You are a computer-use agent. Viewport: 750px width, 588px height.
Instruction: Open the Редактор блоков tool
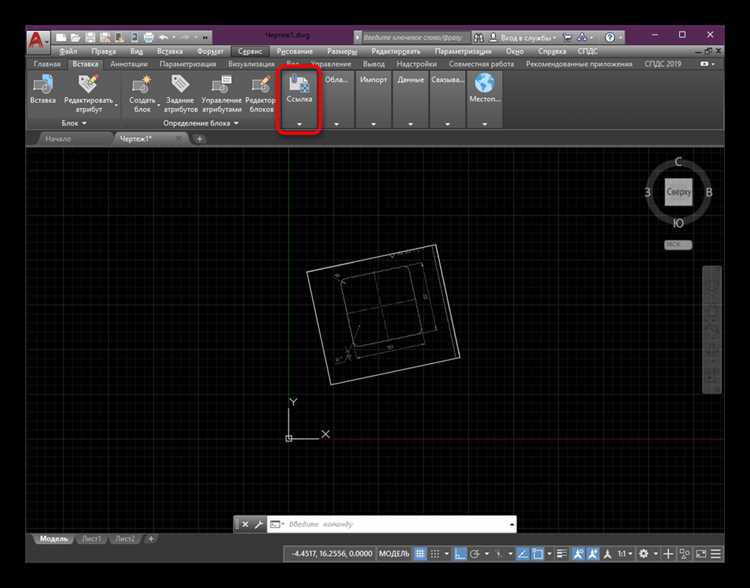point(261,93)
